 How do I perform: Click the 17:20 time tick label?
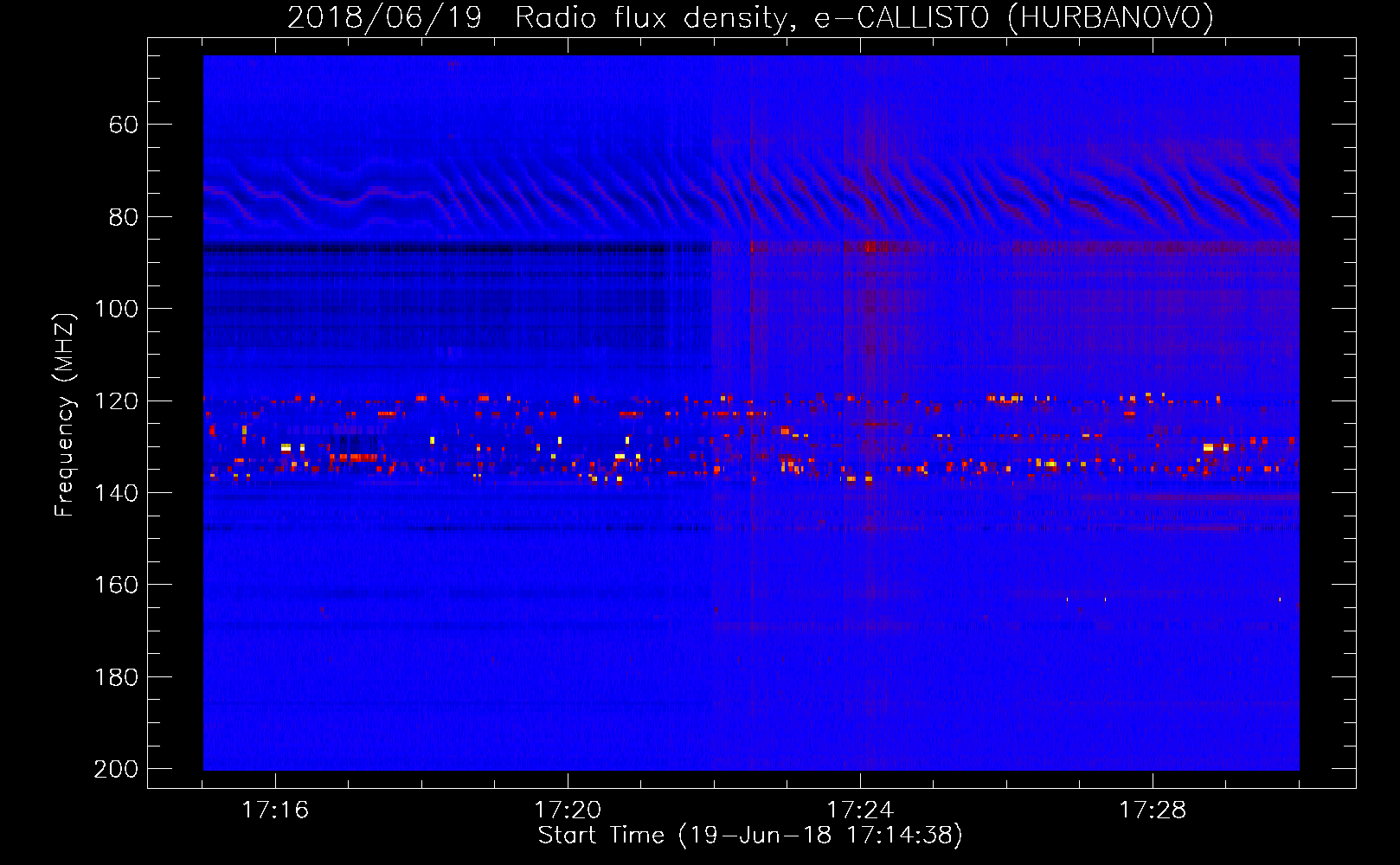[568, 810]
